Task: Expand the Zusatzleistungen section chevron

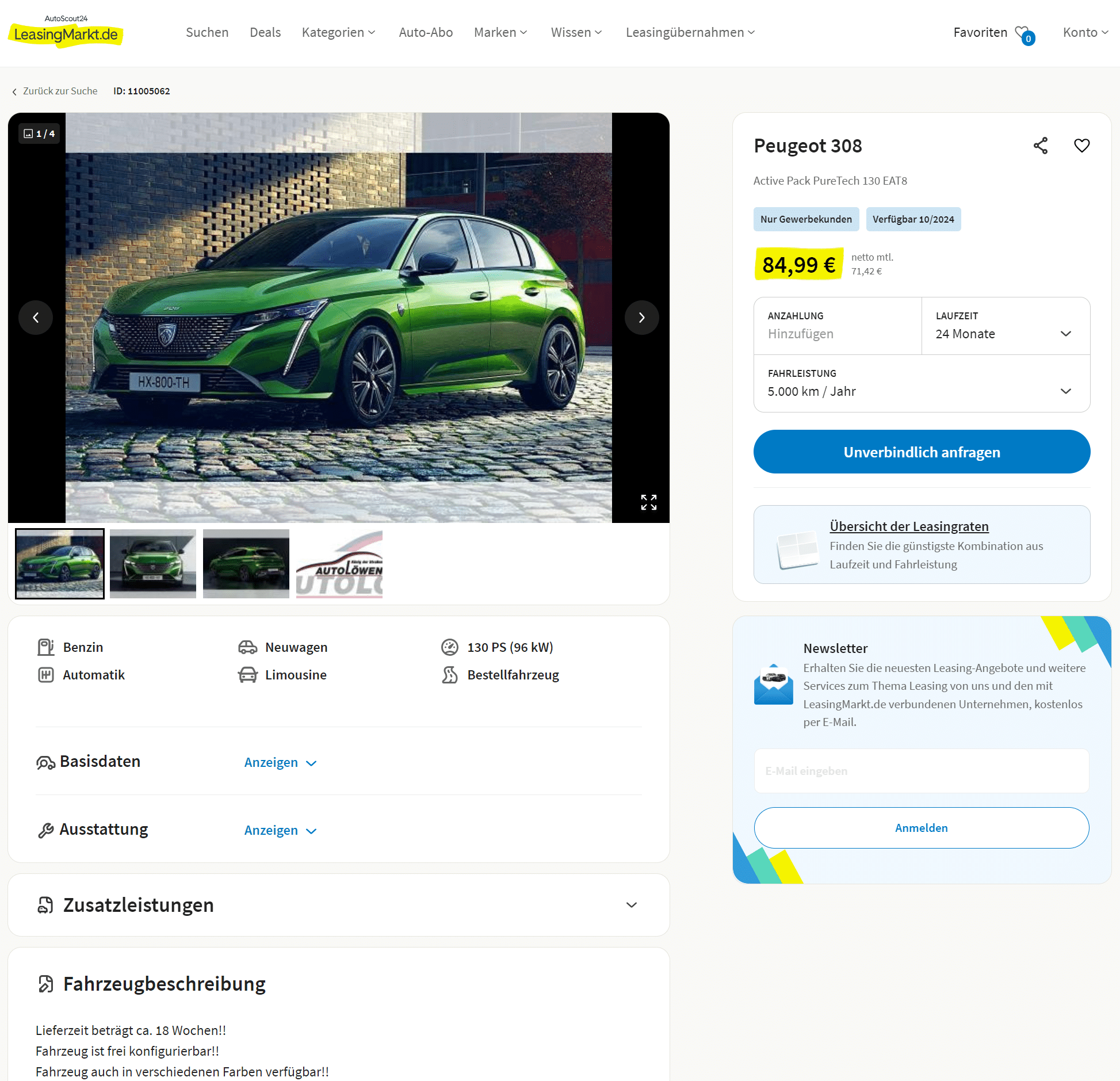Action: [x=632, y=905]
